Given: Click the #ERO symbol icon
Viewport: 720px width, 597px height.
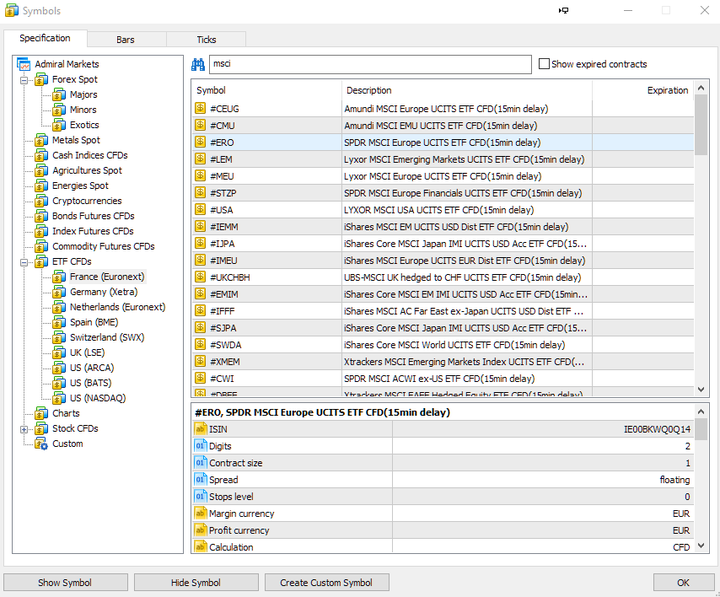Looking at the screenshot, I should 200,142.
